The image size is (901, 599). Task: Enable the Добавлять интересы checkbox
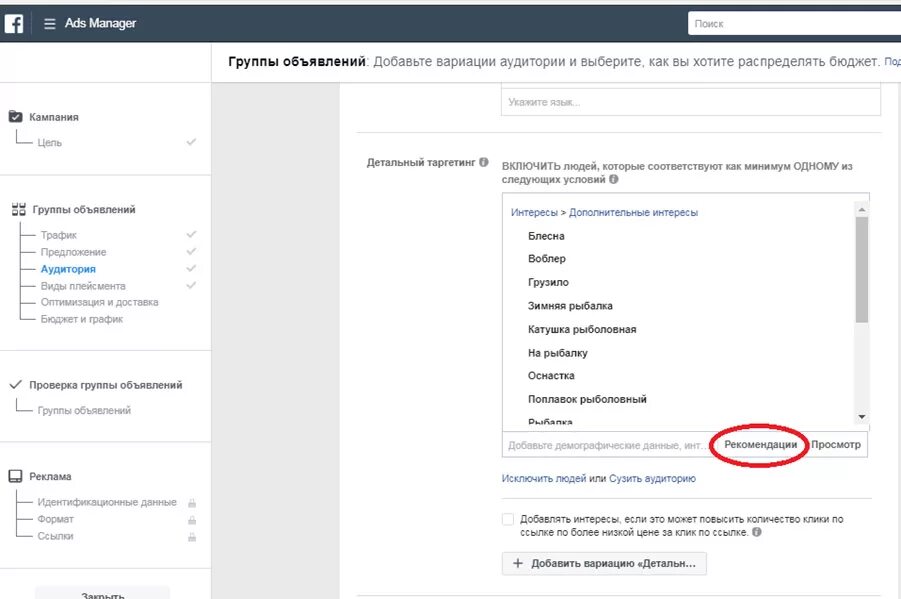(508, 520)
